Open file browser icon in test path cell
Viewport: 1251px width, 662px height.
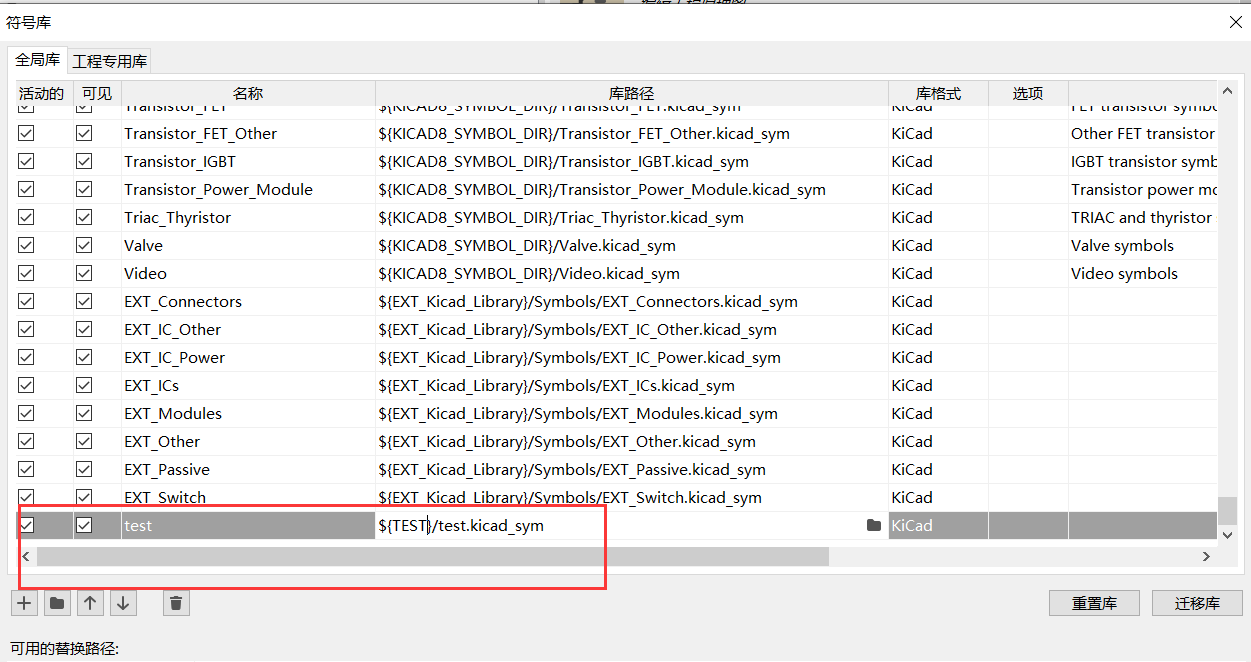(874, 525)
